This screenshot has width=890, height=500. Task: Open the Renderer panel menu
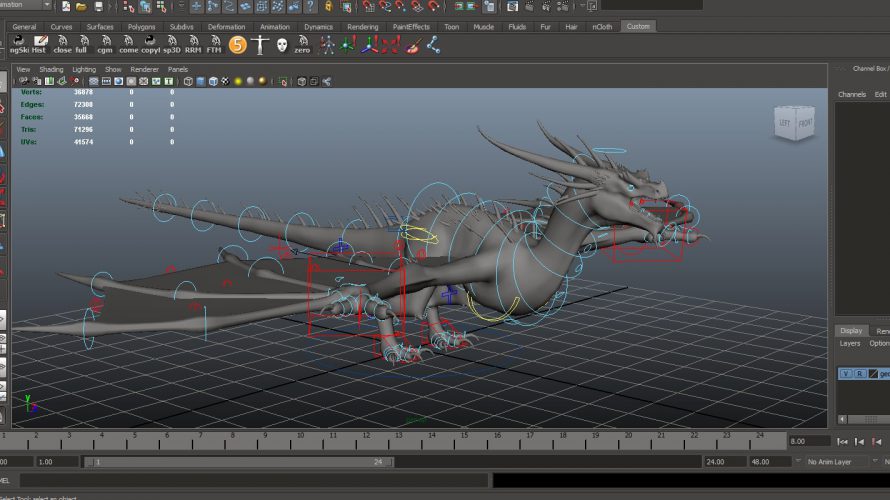click(144, 69)
